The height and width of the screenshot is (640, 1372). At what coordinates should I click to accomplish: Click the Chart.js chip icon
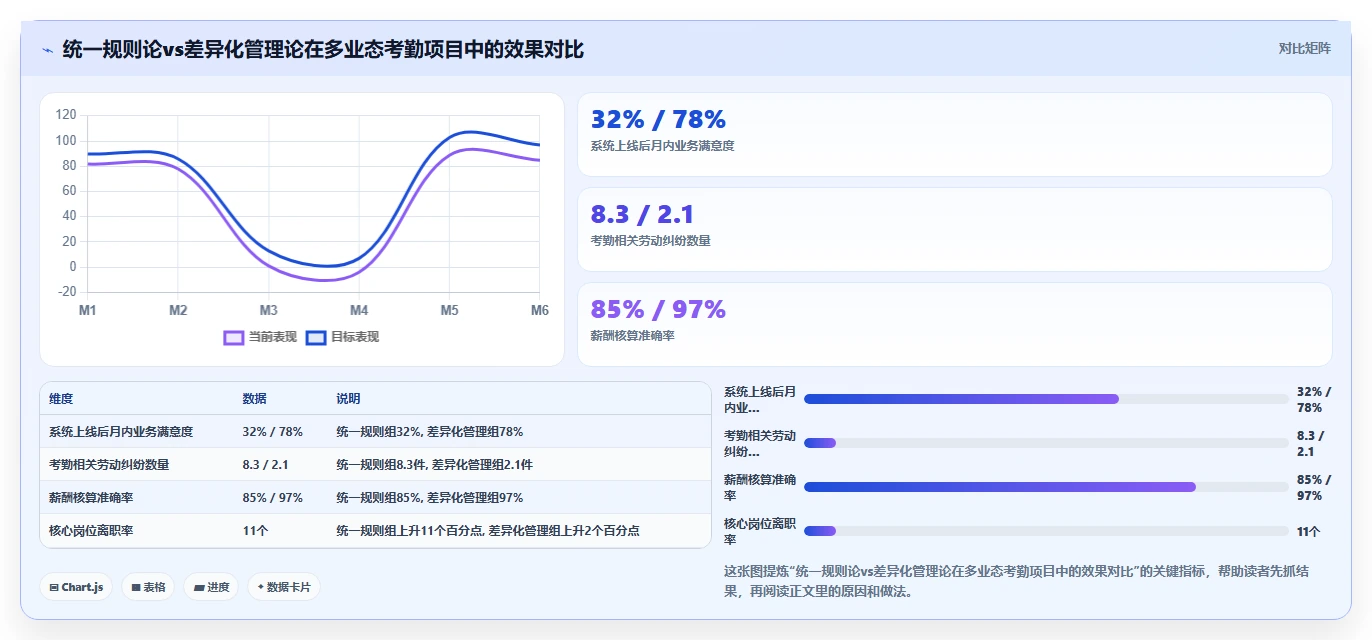53,588
